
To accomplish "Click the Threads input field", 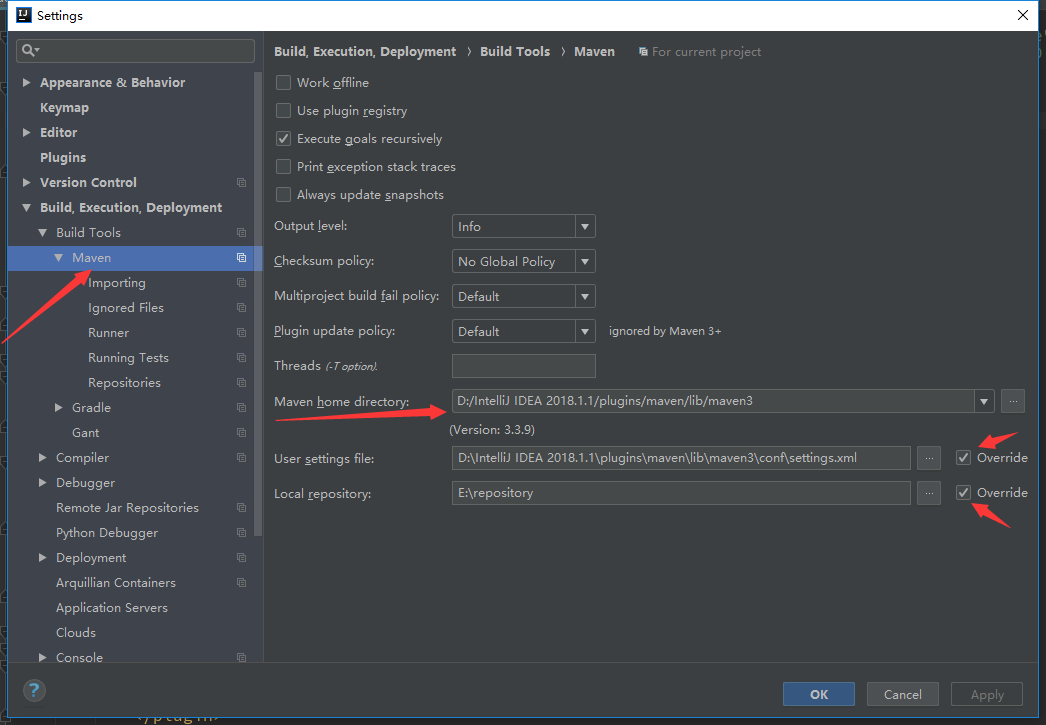I will (x=524, y=366).
